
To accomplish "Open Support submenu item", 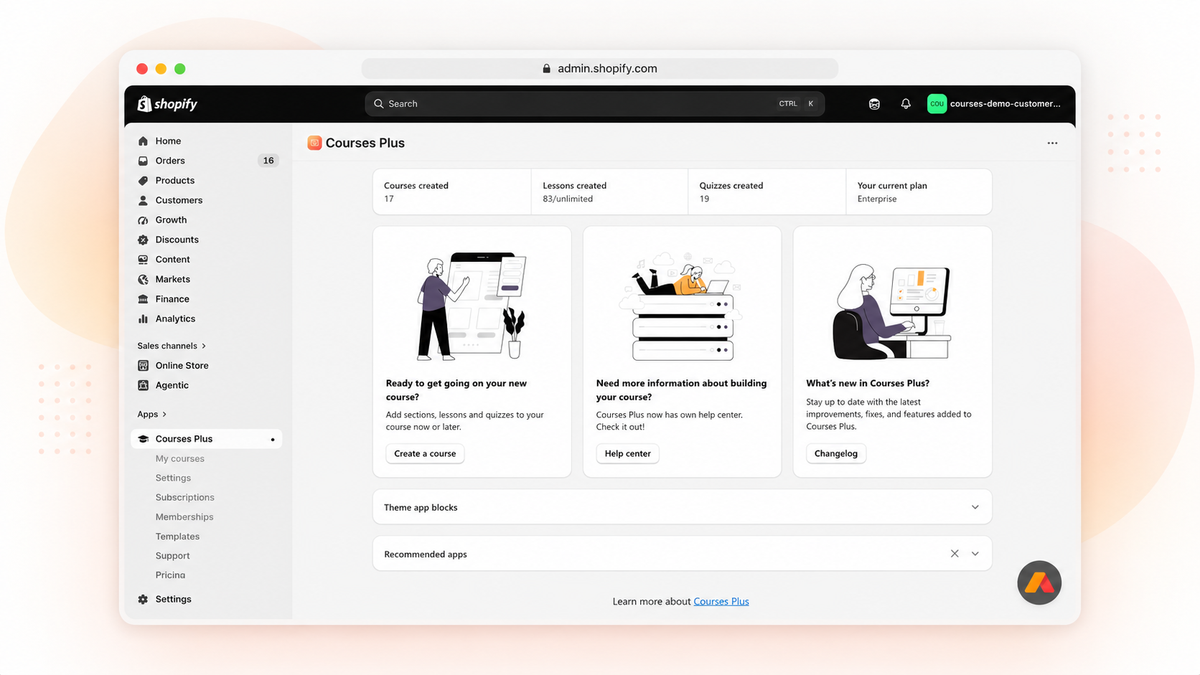I will coord(173,556).
